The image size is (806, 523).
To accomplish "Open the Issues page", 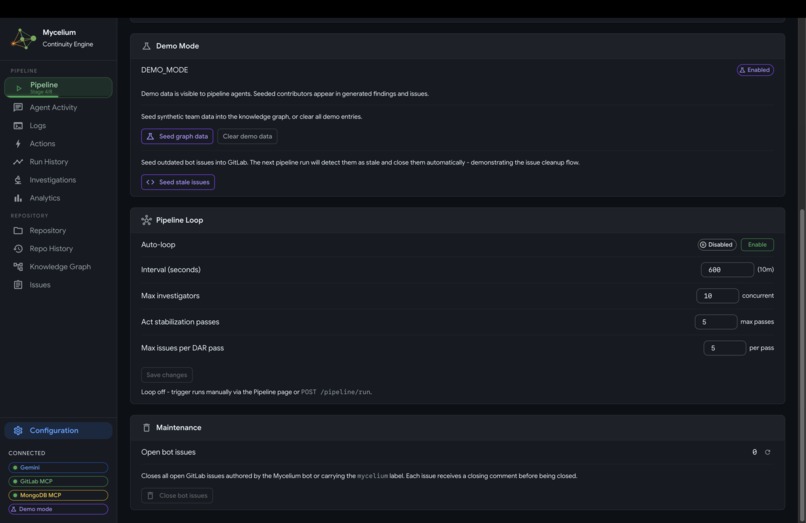I will 40,285.
